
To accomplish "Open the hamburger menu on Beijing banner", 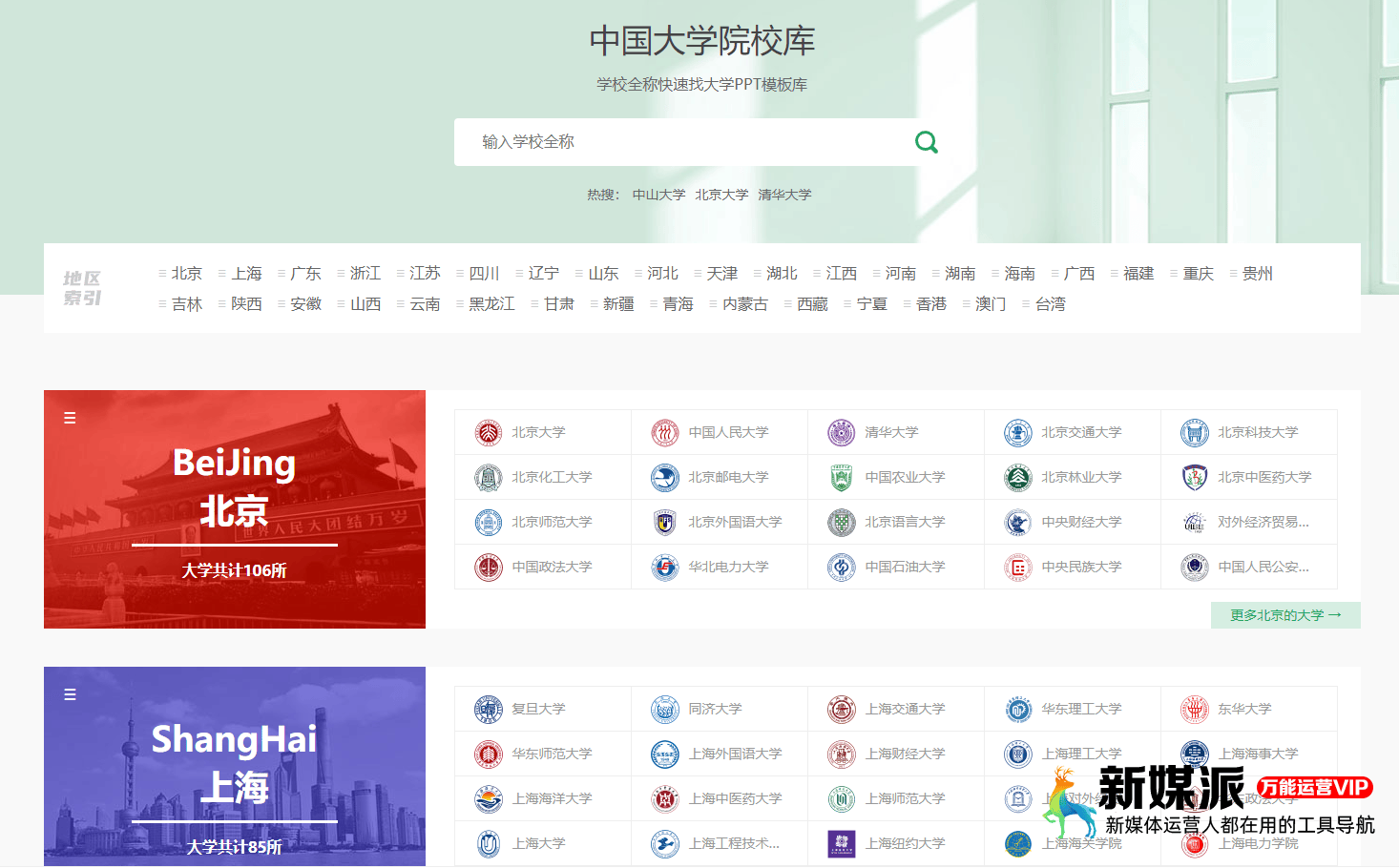I will point(70,418).
